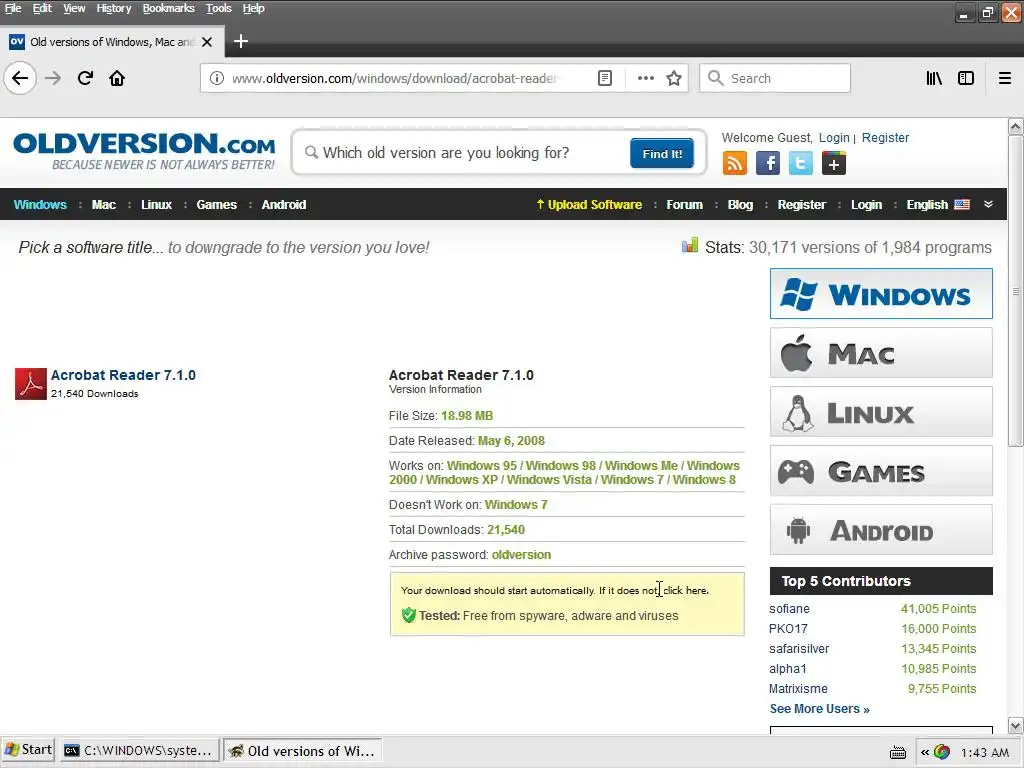Expand the nav bar double chevron
This screenshot has width=1024, height=768.
pos(988,204)
